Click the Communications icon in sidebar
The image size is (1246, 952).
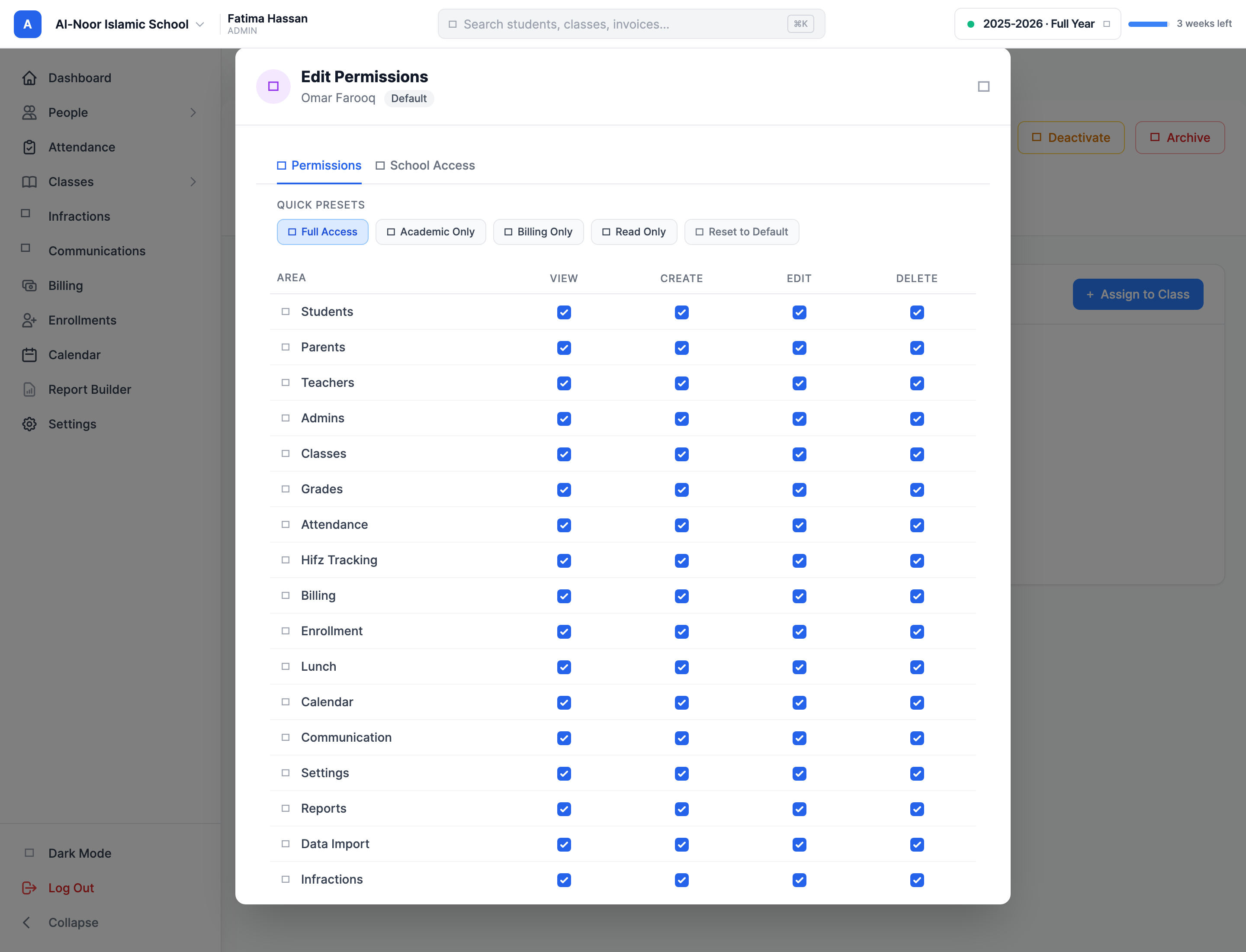tap(26, 248)
